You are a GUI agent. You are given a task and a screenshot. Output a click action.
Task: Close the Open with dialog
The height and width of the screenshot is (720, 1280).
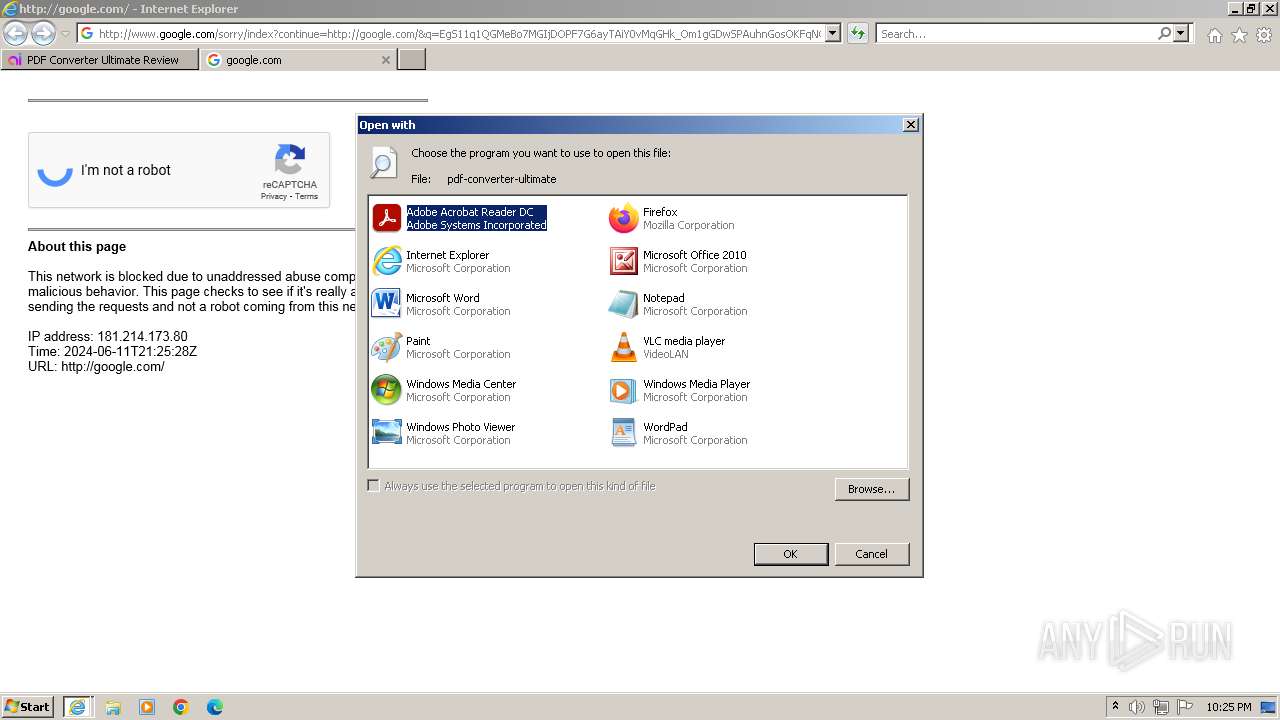coord(910,125)
